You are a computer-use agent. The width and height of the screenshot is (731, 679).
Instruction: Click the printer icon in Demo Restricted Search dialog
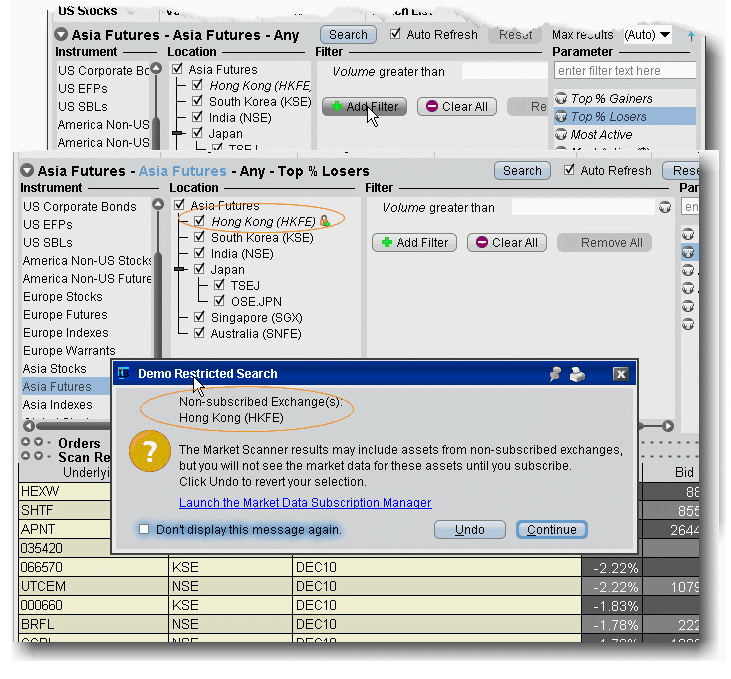[x=577, y=374]
